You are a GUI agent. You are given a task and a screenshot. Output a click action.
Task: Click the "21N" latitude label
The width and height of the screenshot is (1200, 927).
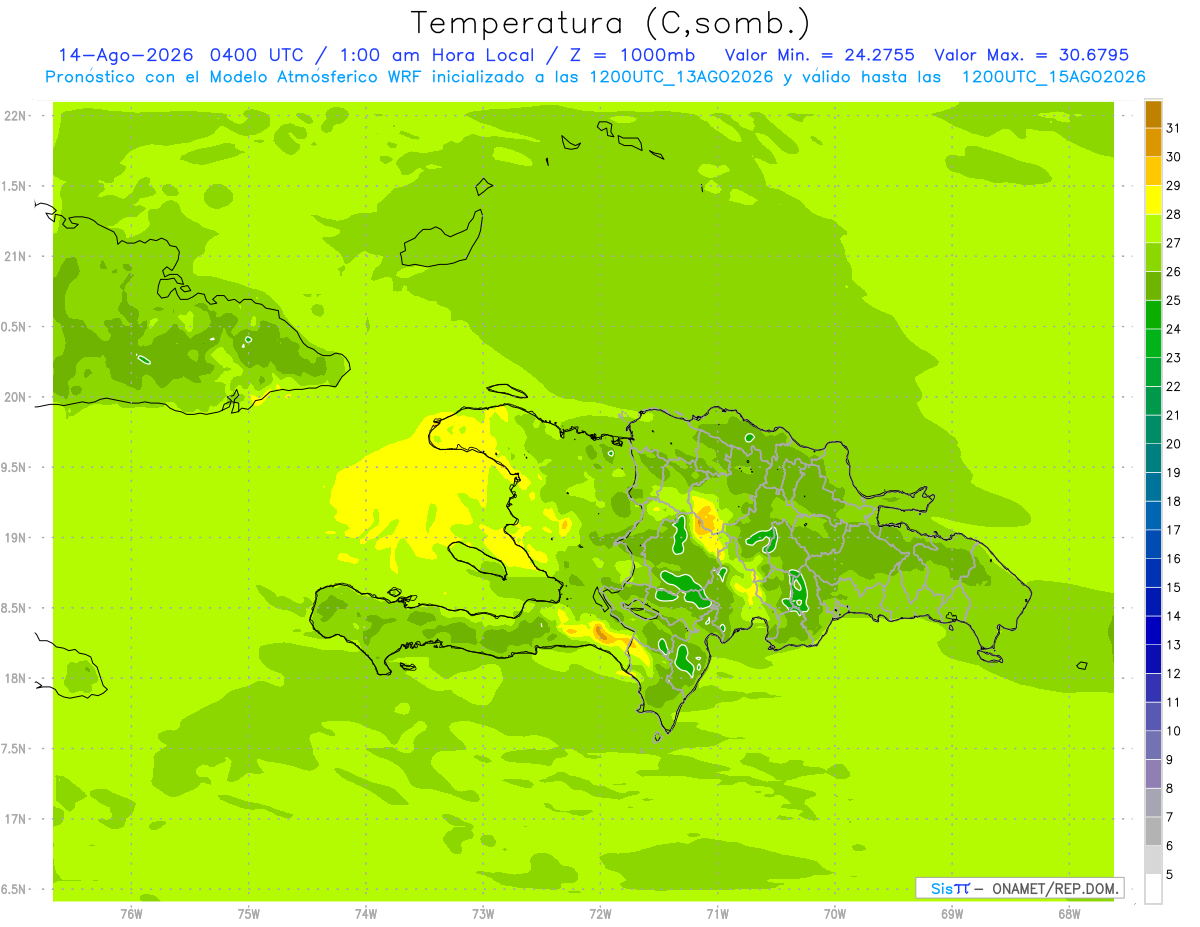click(x=16, y=257)
